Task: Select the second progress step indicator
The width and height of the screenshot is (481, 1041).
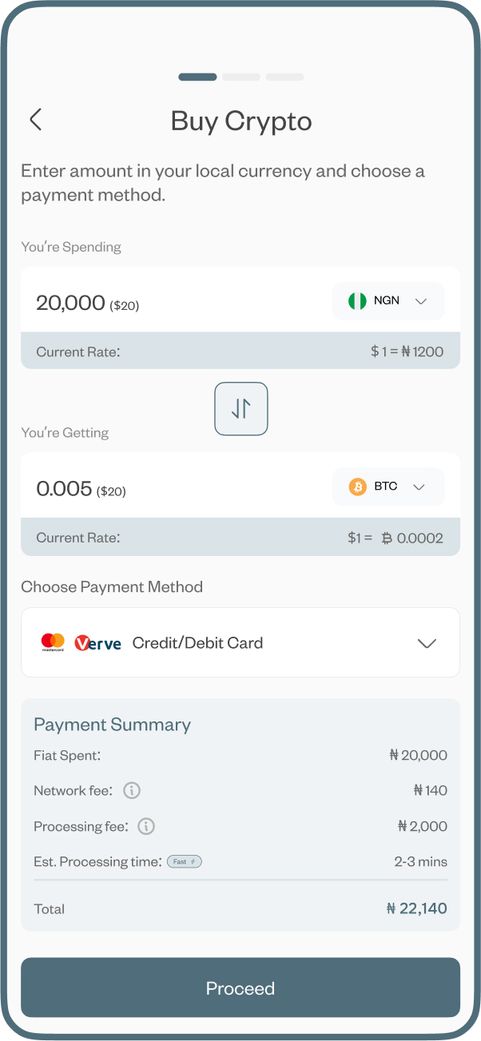Action: 241,77
